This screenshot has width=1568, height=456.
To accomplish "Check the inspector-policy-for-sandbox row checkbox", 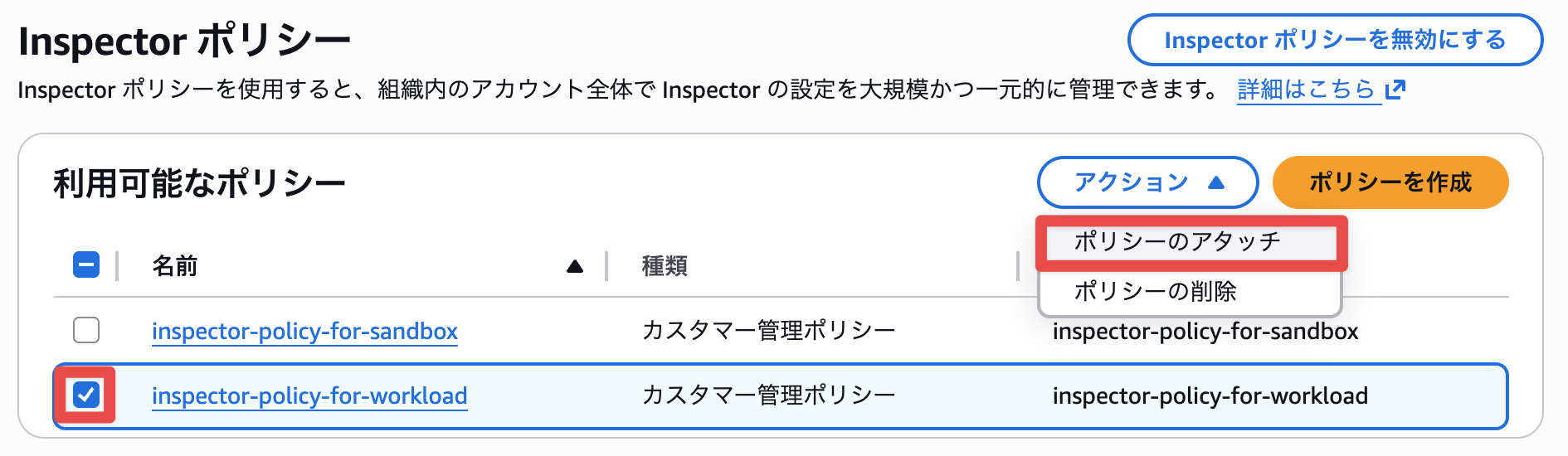I will pyautogui.click(x=86, y=330).
